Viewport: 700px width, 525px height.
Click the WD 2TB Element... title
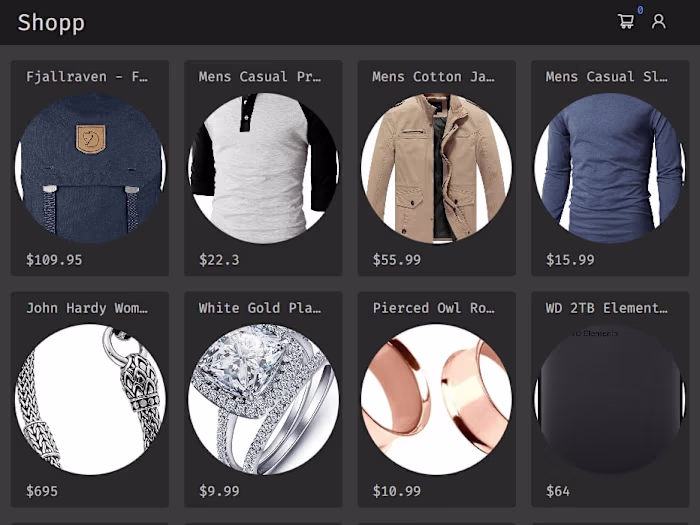(x=607, y=308)
